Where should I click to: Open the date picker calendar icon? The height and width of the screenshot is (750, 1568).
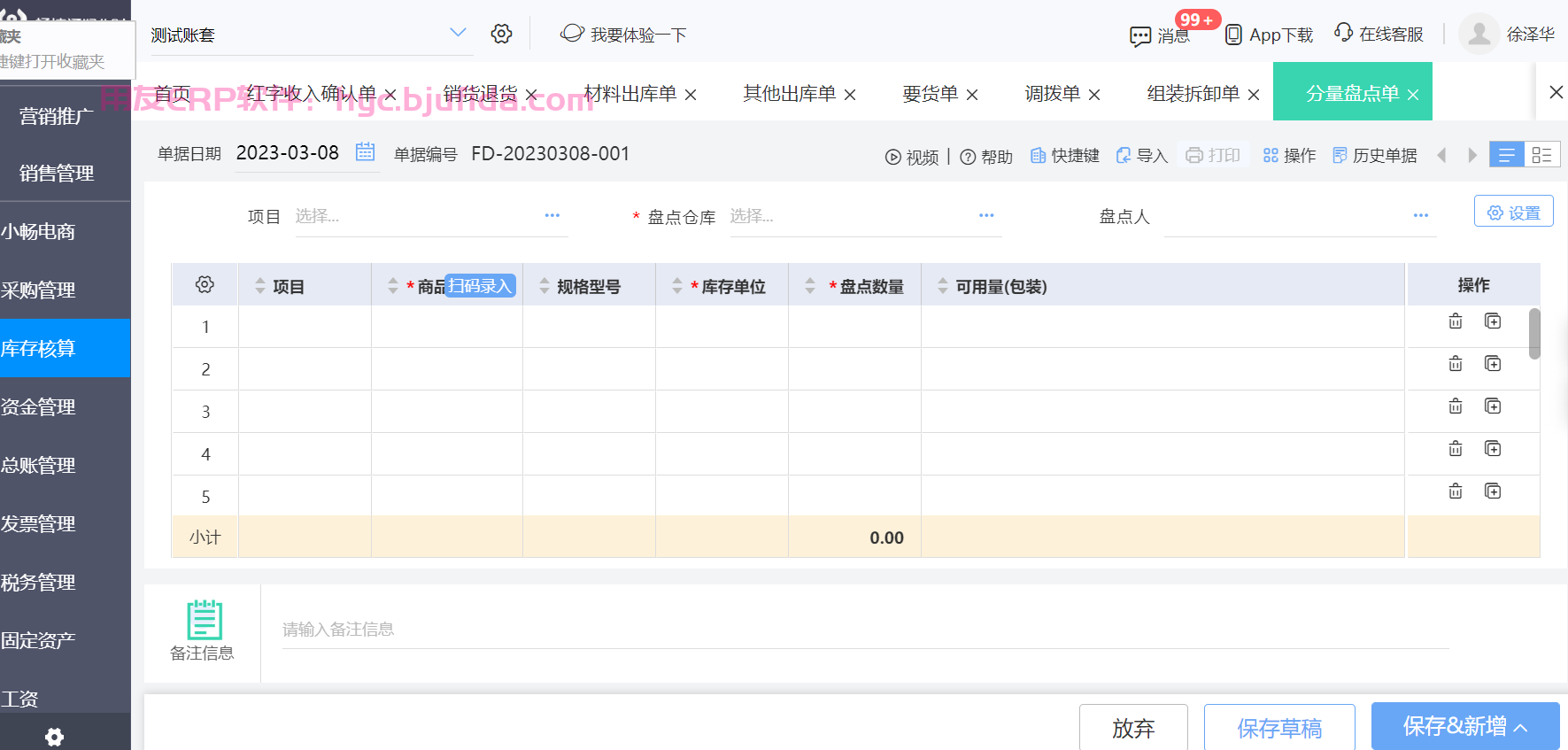coord(365,151)
